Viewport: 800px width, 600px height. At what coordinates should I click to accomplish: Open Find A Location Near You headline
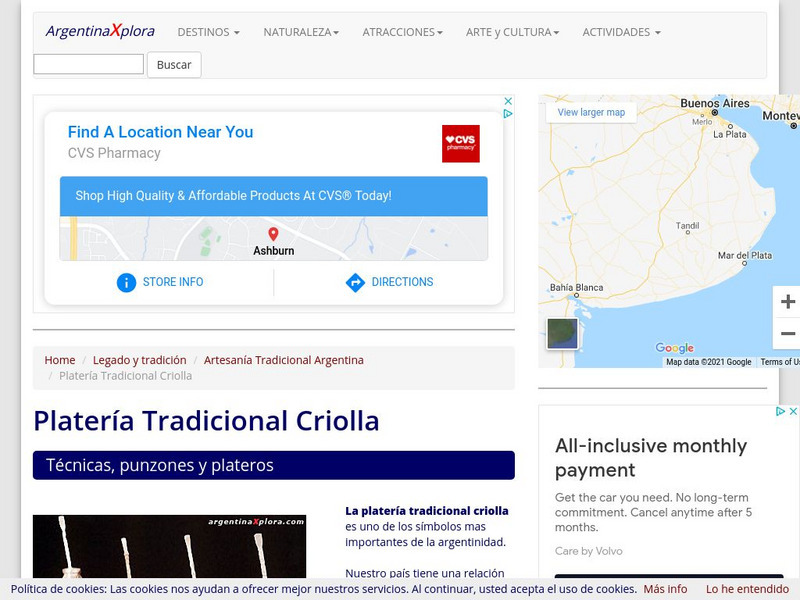(x=160, y=132)
